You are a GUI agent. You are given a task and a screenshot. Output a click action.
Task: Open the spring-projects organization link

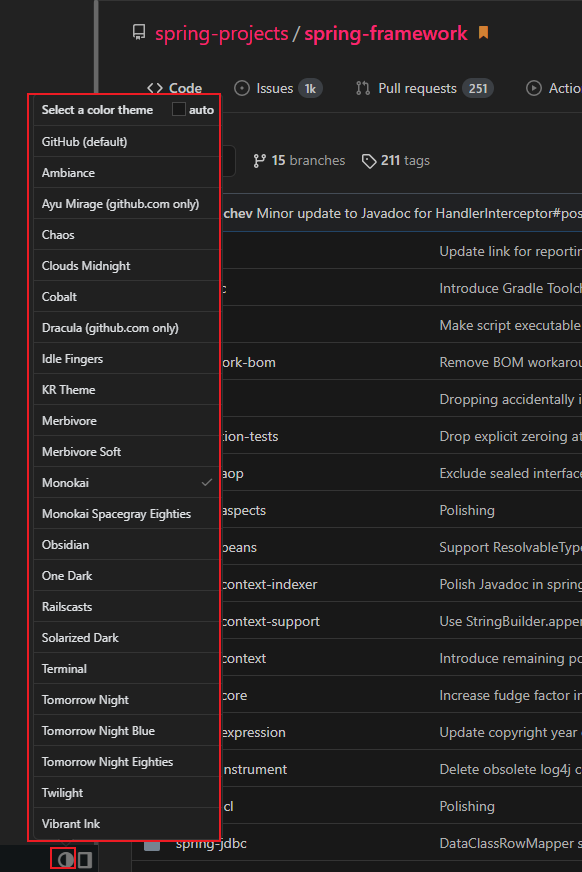tap(221, 33)
